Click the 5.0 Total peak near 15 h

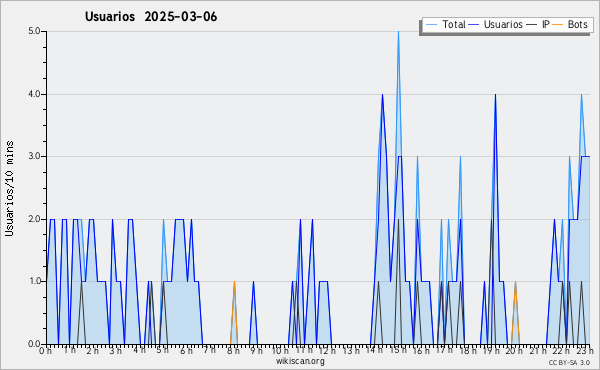(398, 32)
